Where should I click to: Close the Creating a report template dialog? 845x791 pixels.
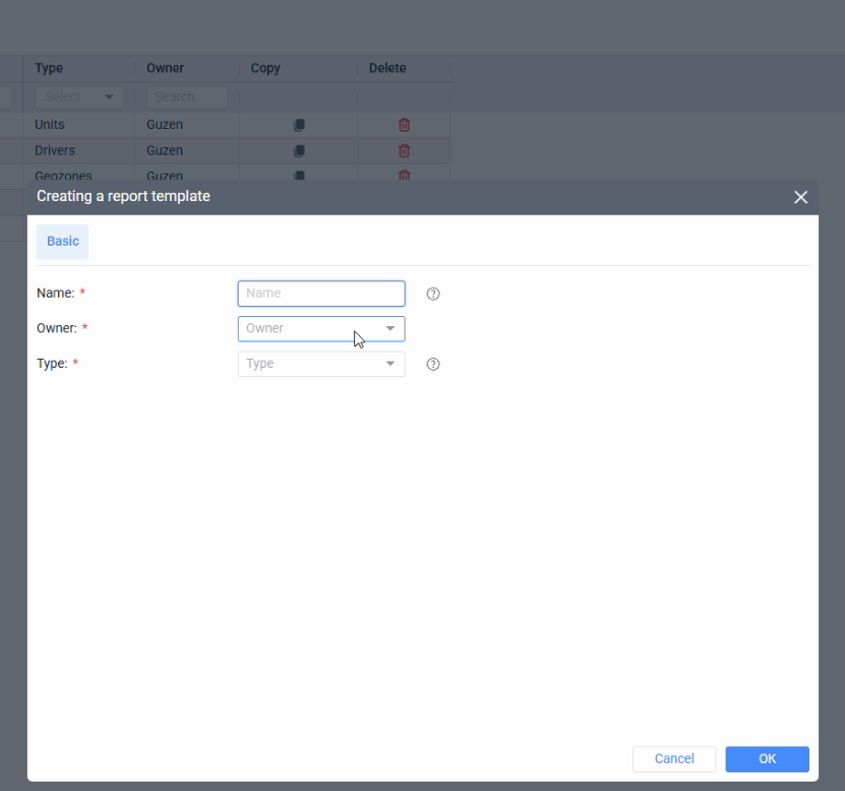tap(800, 197)
